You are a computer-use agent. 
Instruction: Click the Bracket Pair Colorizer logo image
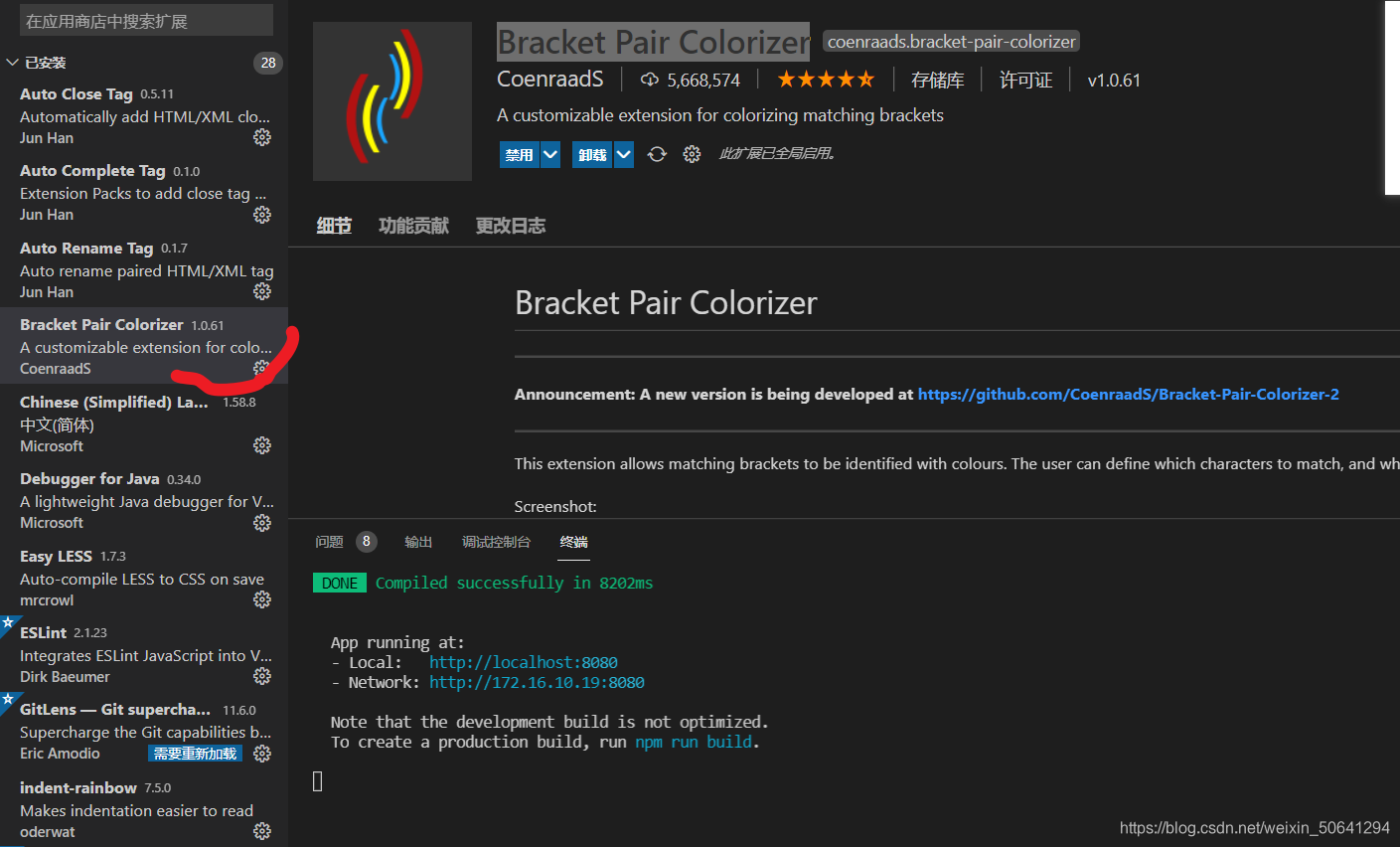tap(391, 101)
